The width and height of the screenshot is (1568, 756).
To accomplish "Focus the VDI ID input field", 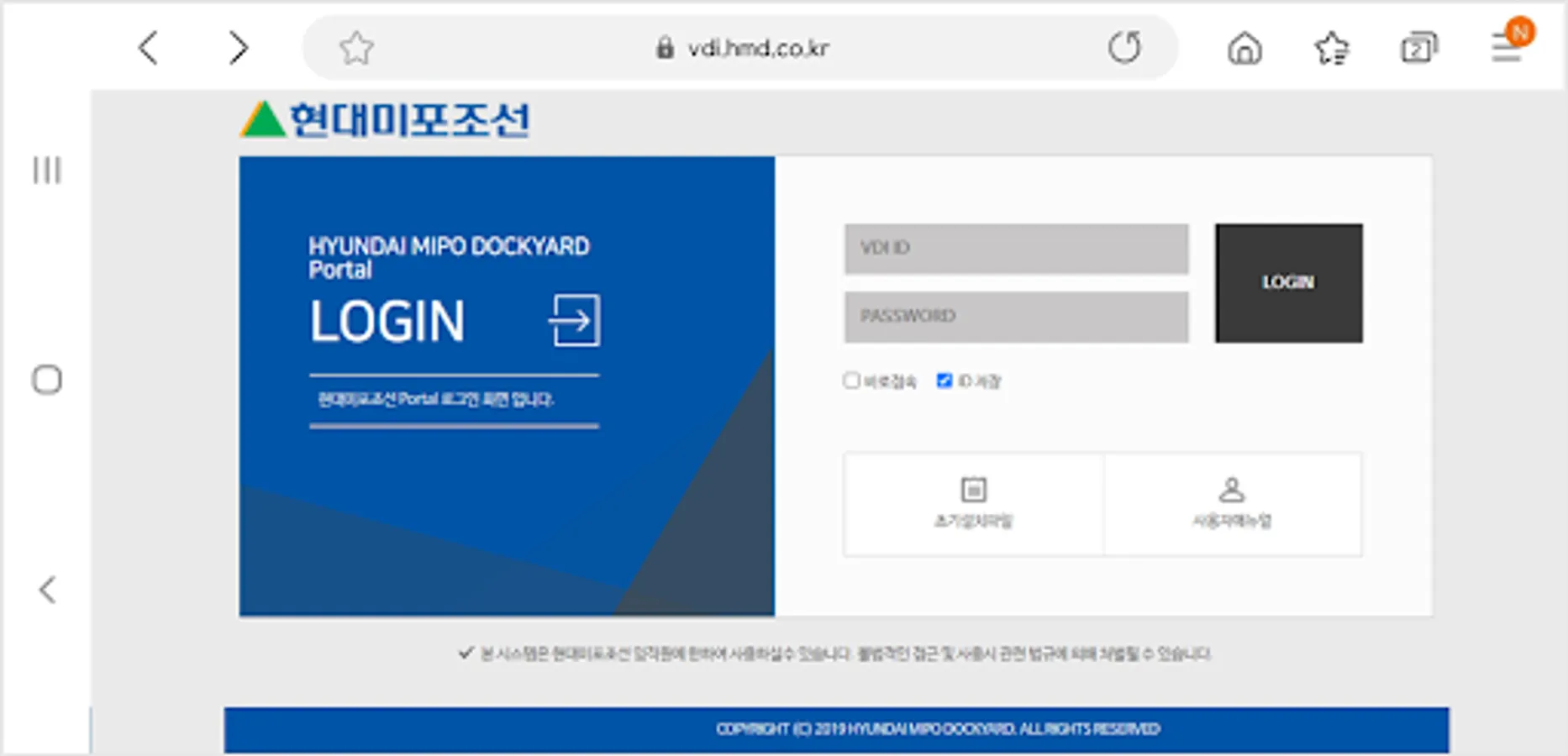I will tap(1017, 249).
